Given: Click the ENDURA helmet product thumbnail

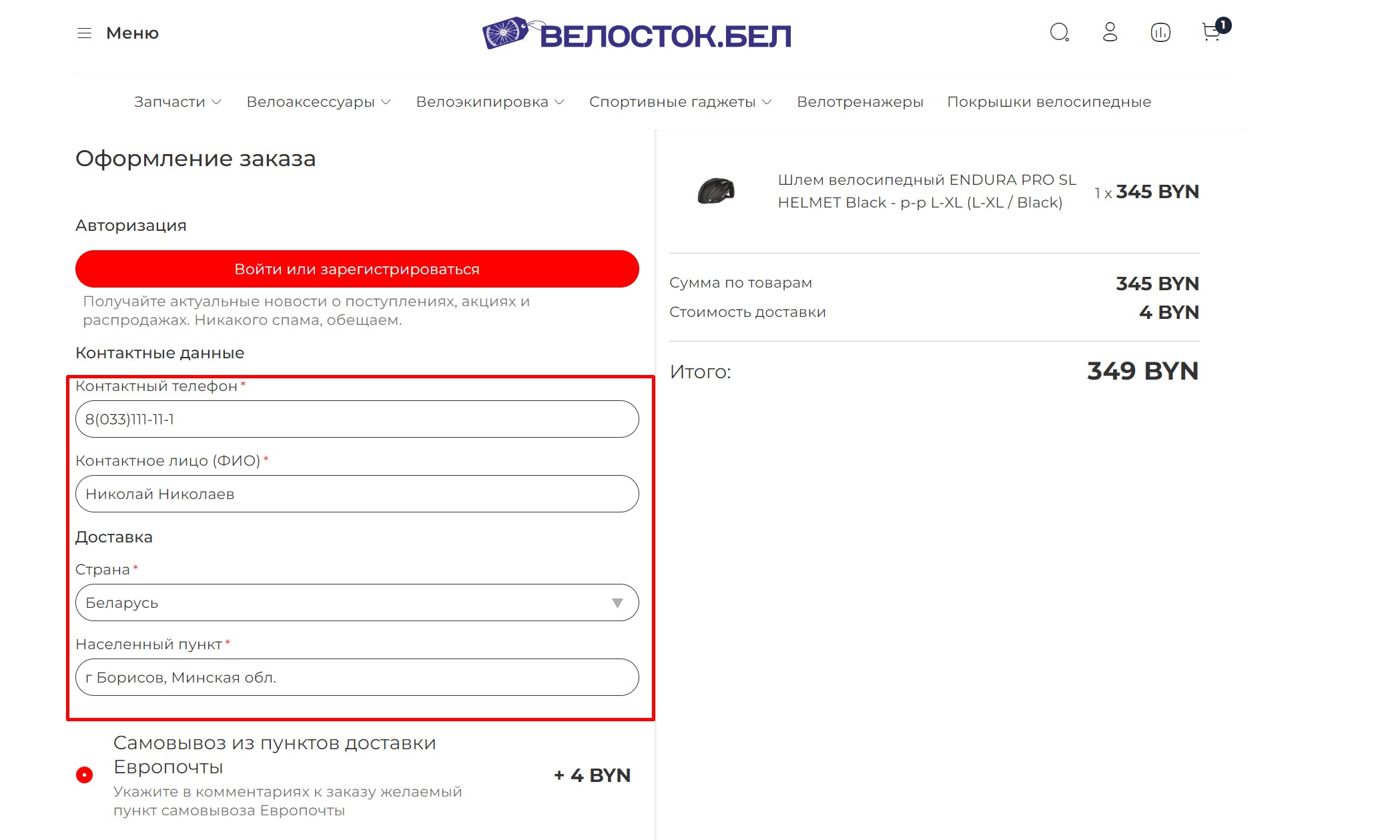Looking at the screenshot, I should click(x=715, y=191).
